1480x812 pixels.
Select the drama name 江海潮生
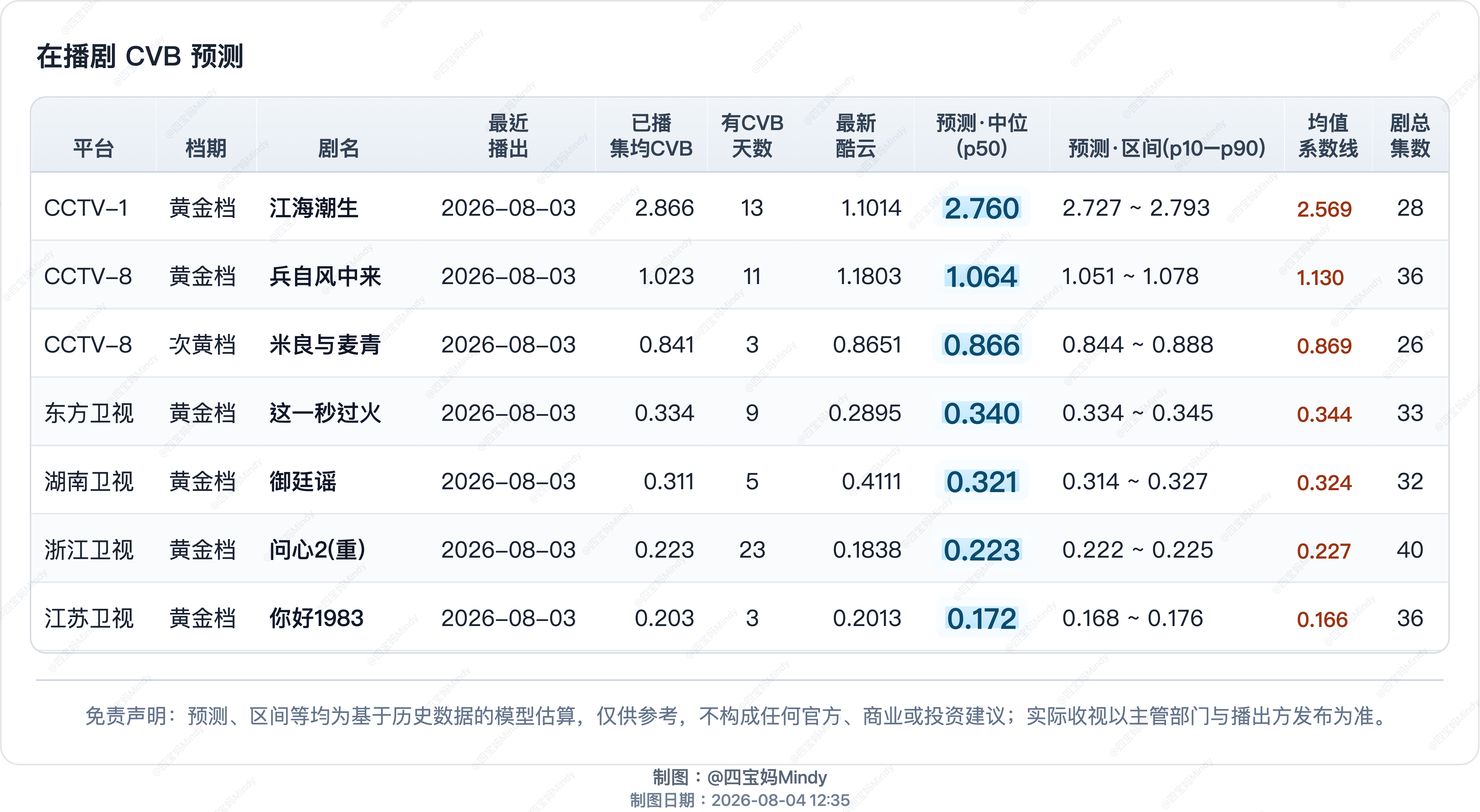pos(314,208)
